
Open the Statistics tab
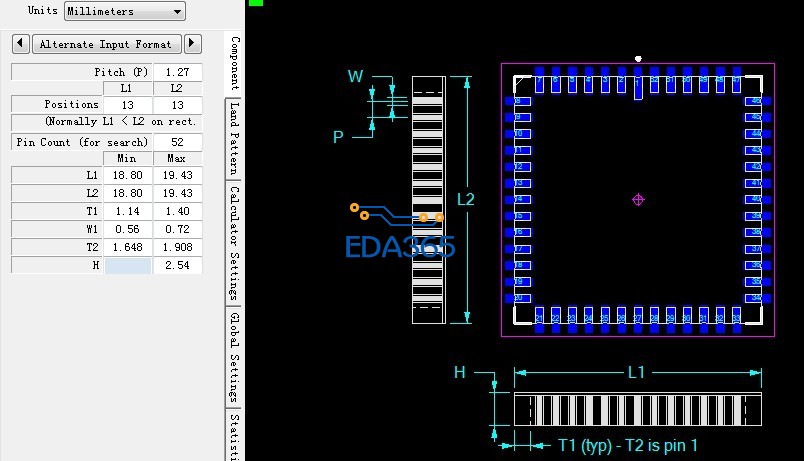pos(234,435)
